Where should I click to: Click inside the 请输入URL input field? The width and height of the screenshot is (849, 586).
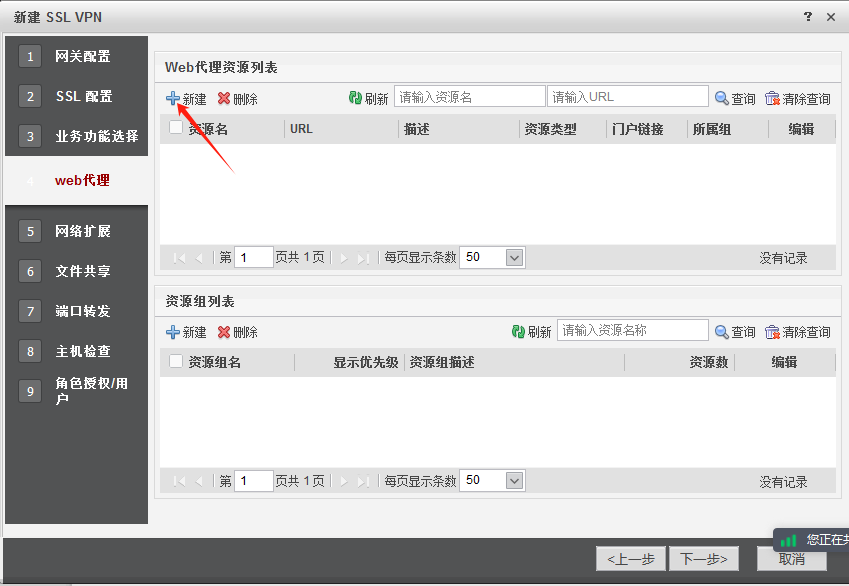tap(627, 97)
